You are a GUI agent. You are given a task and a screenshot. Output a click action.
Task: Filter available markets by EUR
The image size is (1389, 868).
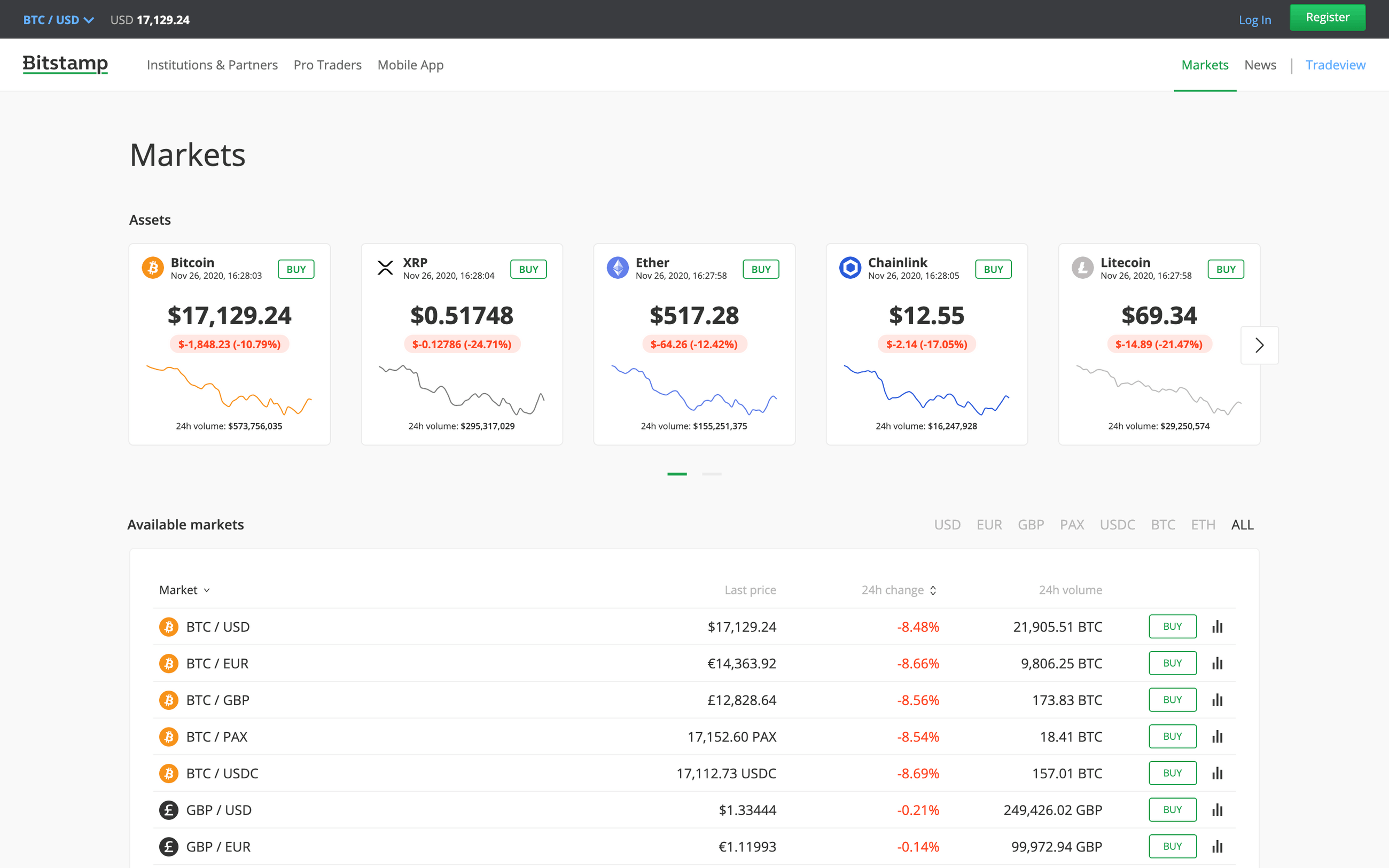989,525
